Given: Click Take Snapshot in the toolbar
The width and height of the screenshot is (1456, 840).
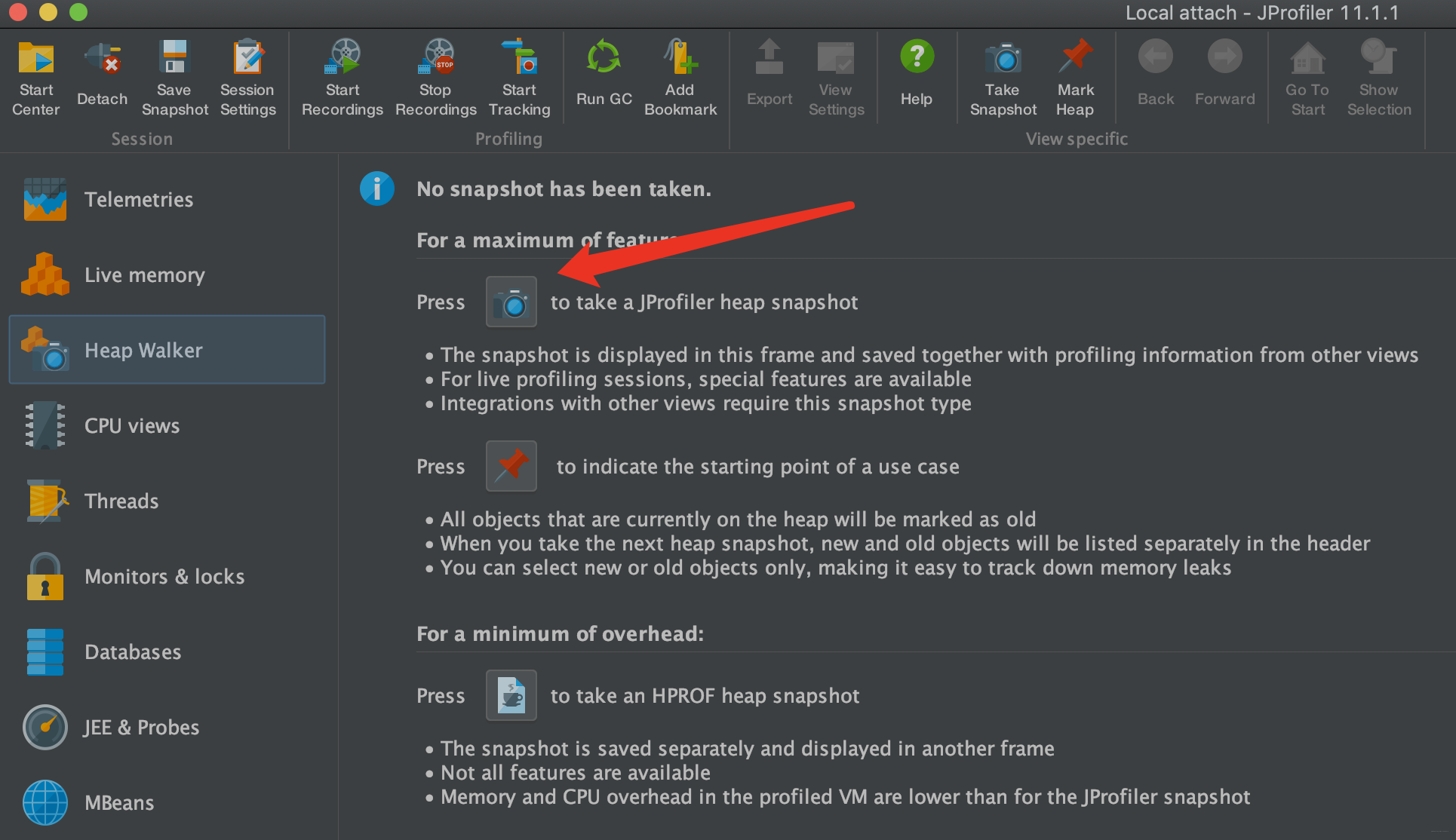Looking at the screenshot, I should coord(1003,78).
